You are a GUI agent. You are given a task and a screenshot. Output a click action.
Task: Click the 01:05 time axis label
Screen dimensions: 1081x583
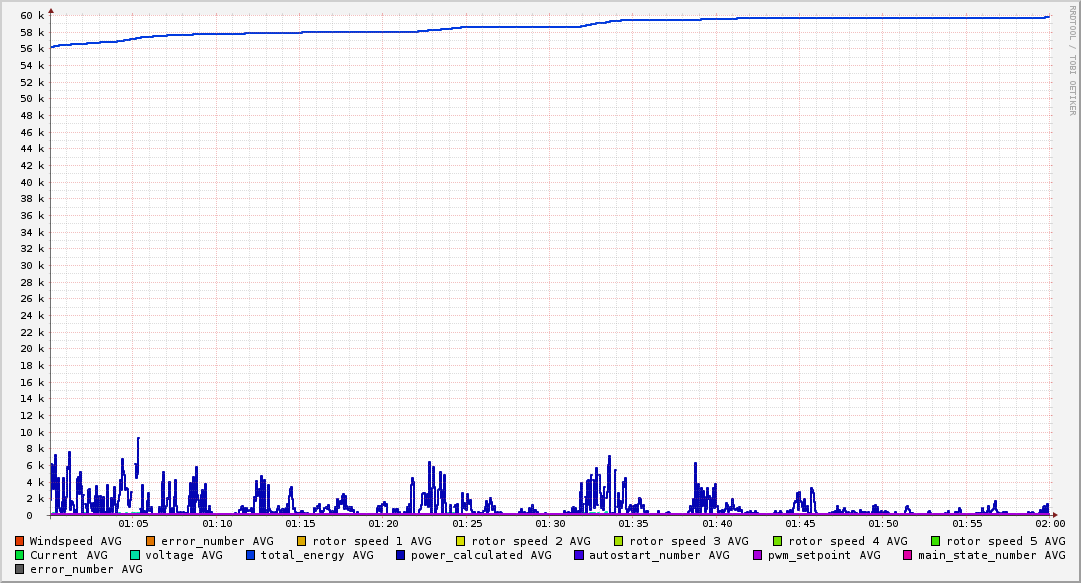133,523
